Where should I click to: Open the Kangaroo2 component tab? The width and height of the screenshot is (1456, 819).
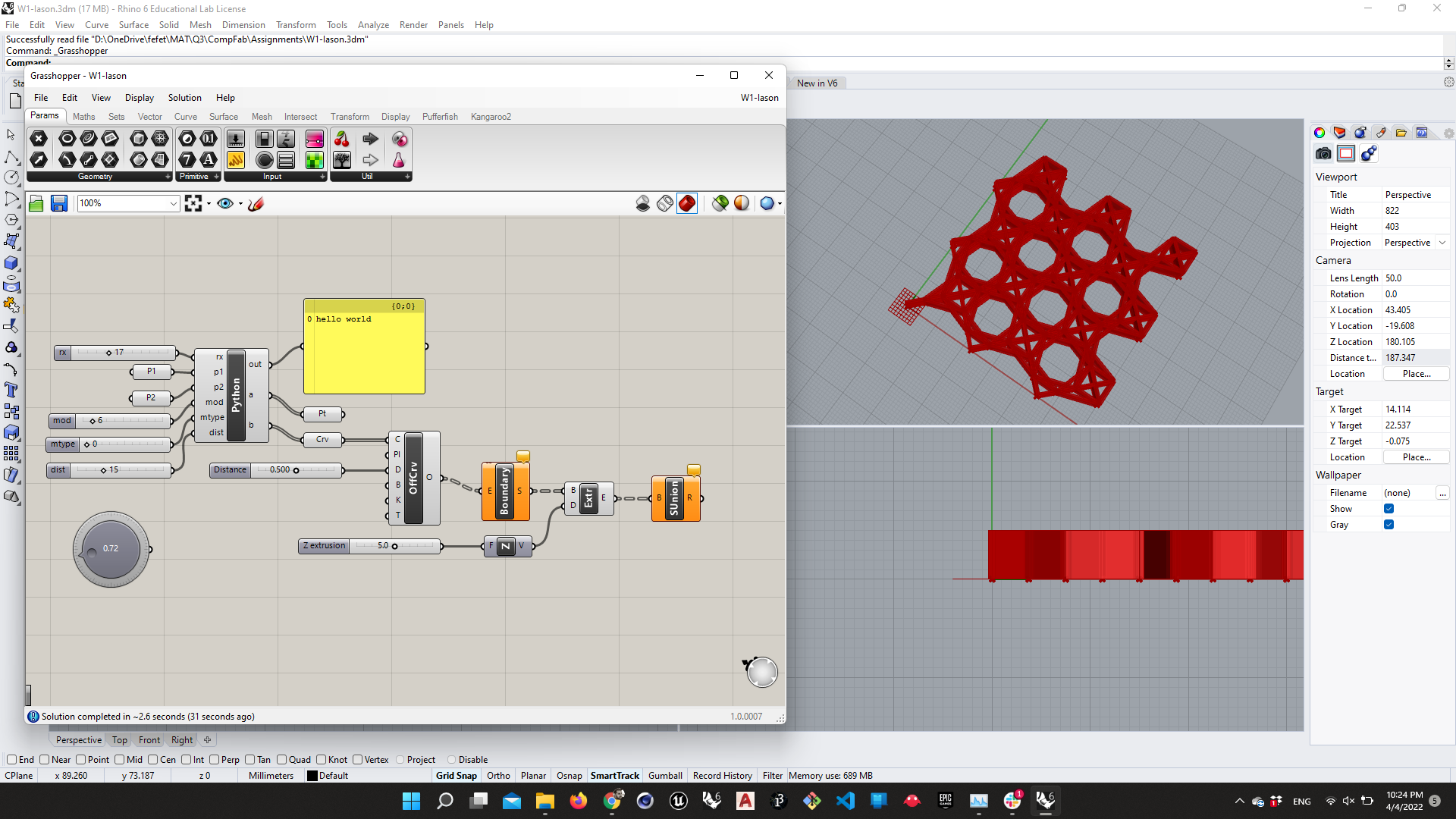[491, 117]
